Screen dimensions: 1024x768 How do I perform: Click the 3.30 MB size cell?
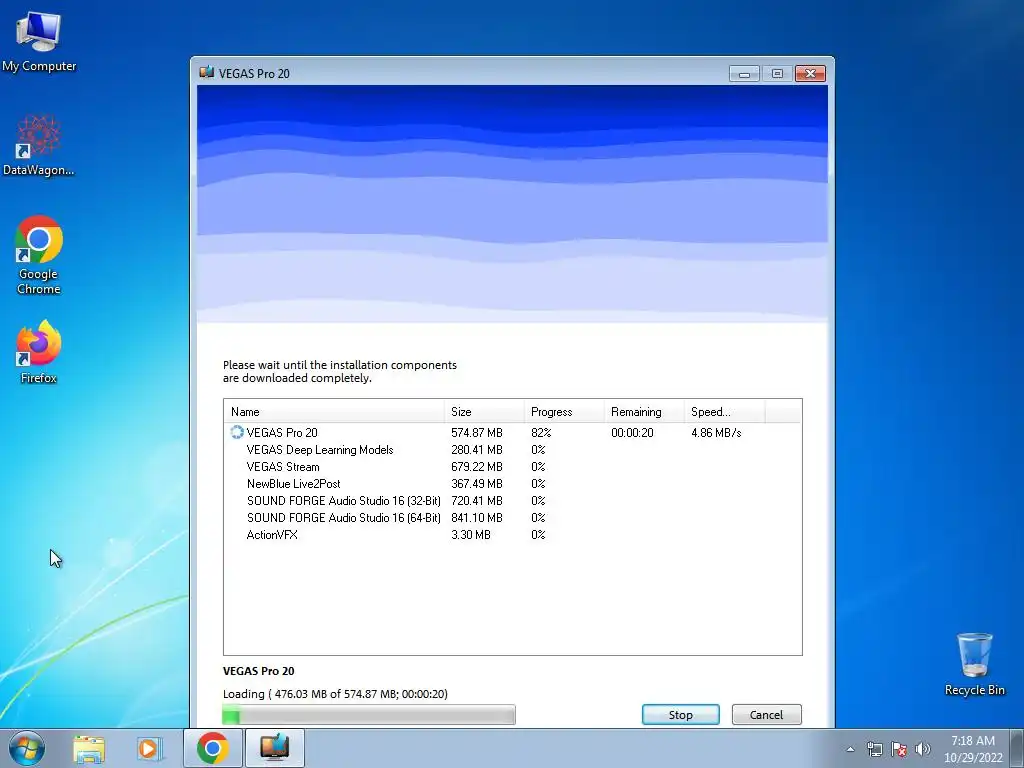click(x=471, y=534)
